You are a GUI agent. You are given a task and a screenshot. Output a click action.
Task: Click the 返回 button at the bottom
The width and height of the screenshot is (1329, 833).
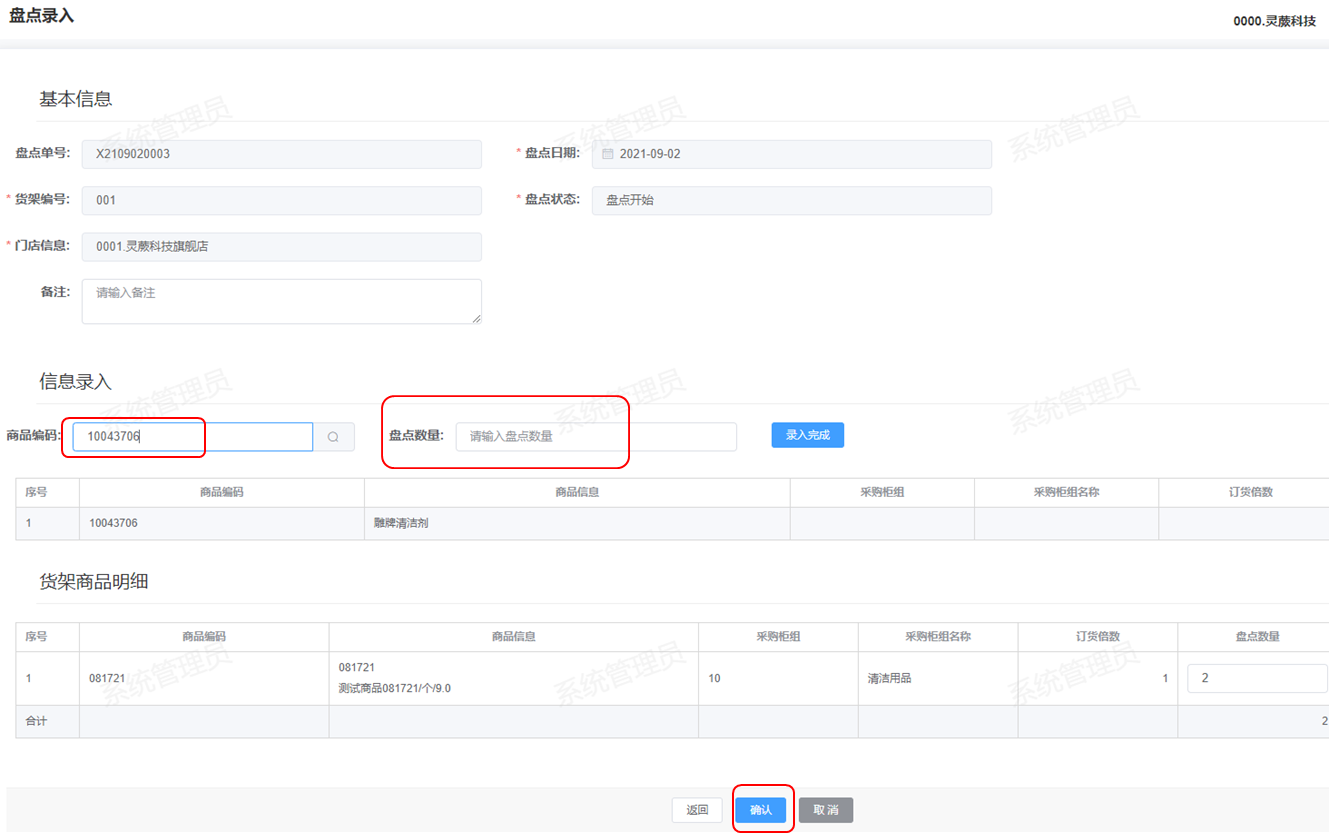[697, 810]
